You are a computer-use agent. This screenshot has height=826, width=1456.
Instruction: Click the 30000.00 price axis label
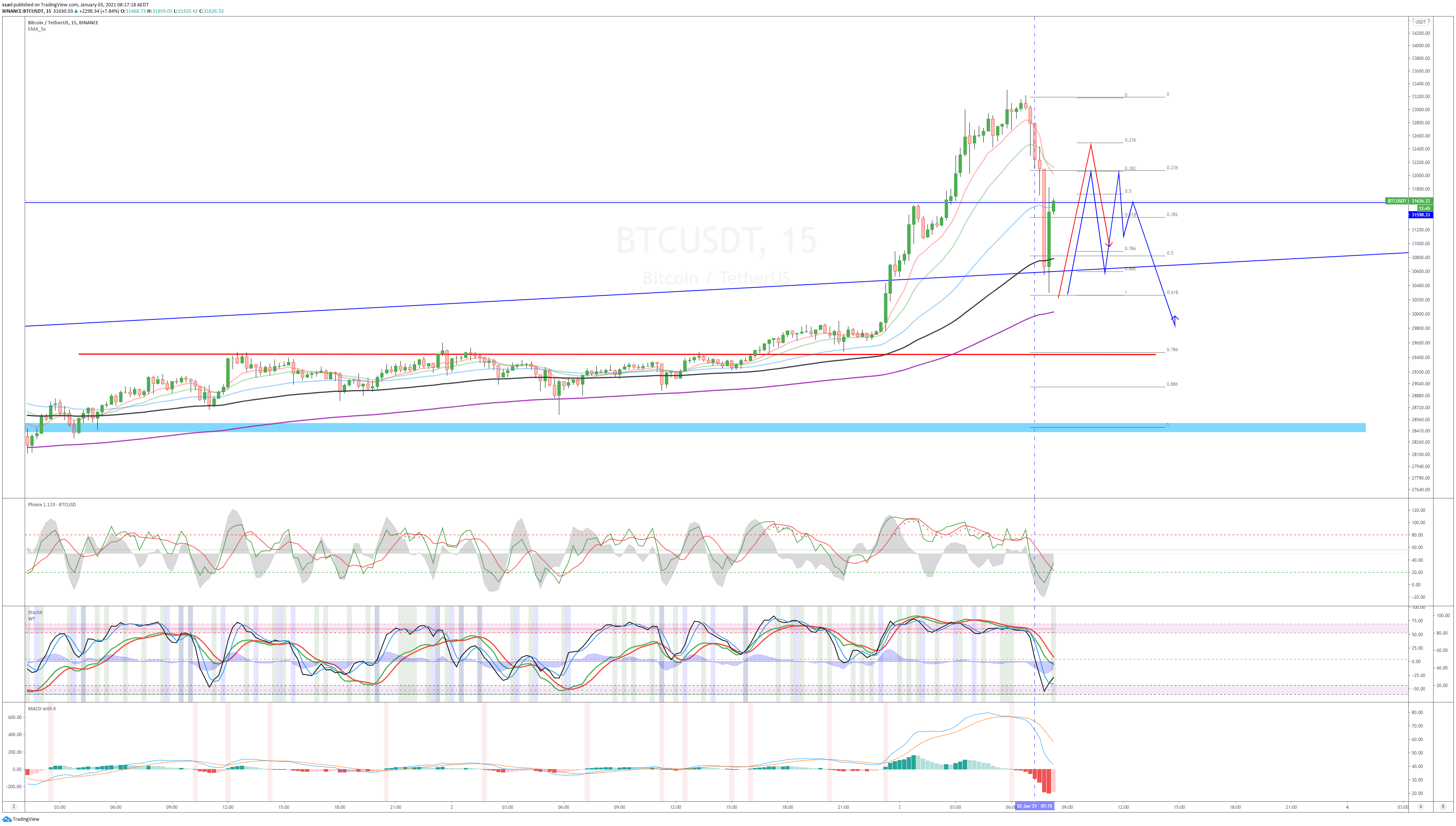pyautogui.click(x=1421, y=314)
